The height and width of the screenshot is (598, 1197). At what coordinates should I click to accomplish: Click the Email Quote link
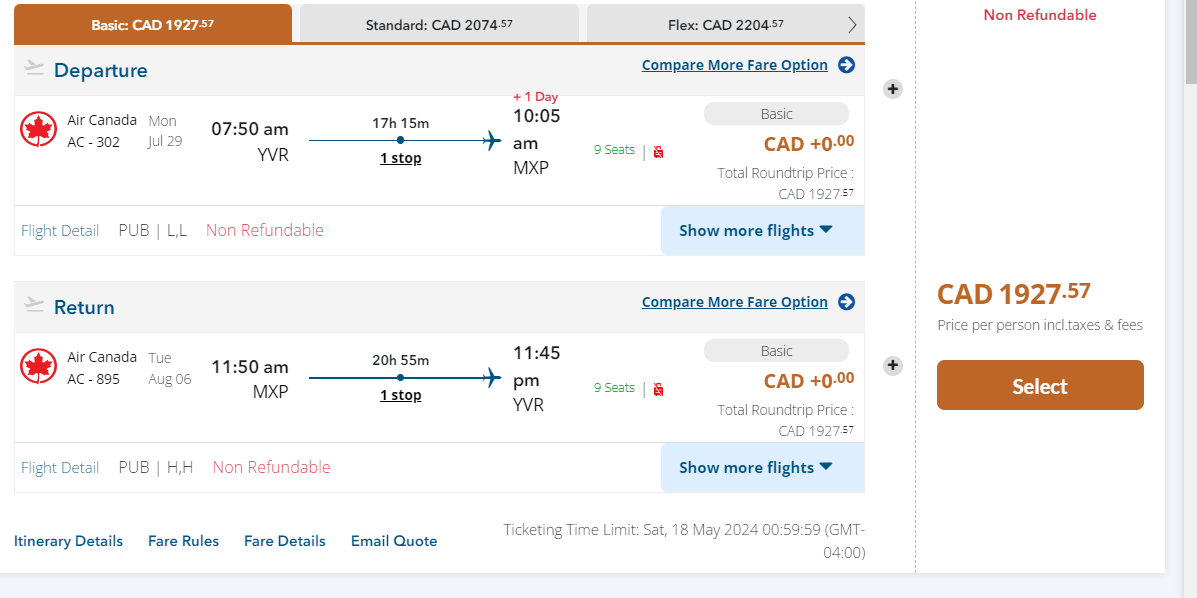pos(394,541)
